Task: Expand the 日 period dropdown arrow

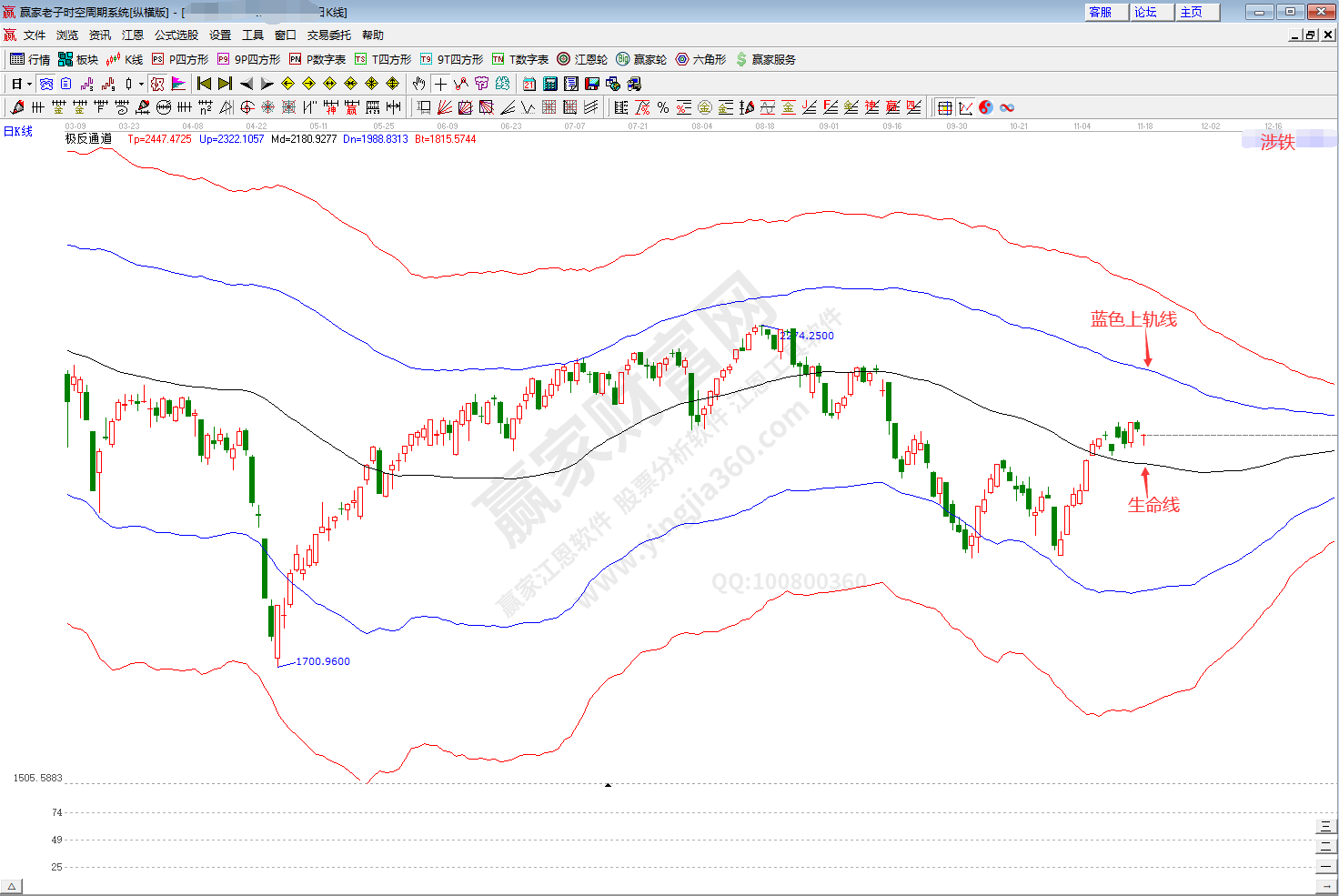Action: tap(29, 84)
